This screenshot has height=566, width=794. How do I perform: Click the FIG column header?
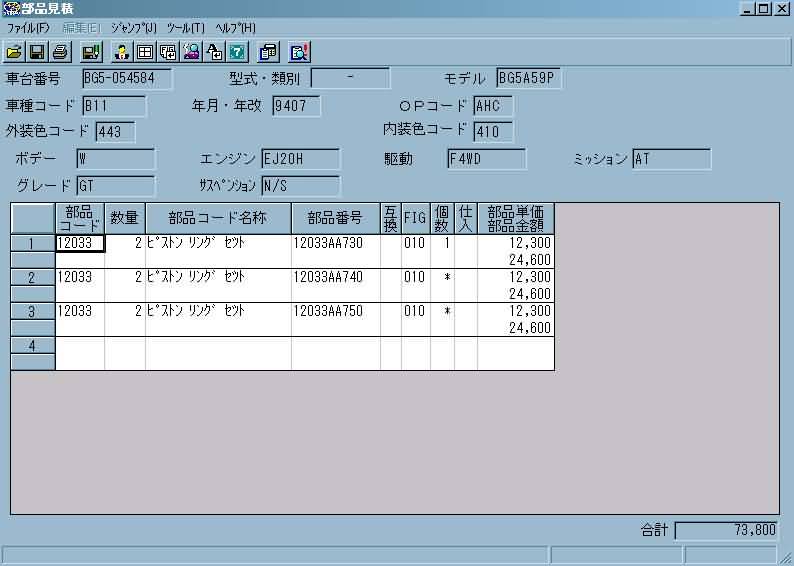point(415,219)
